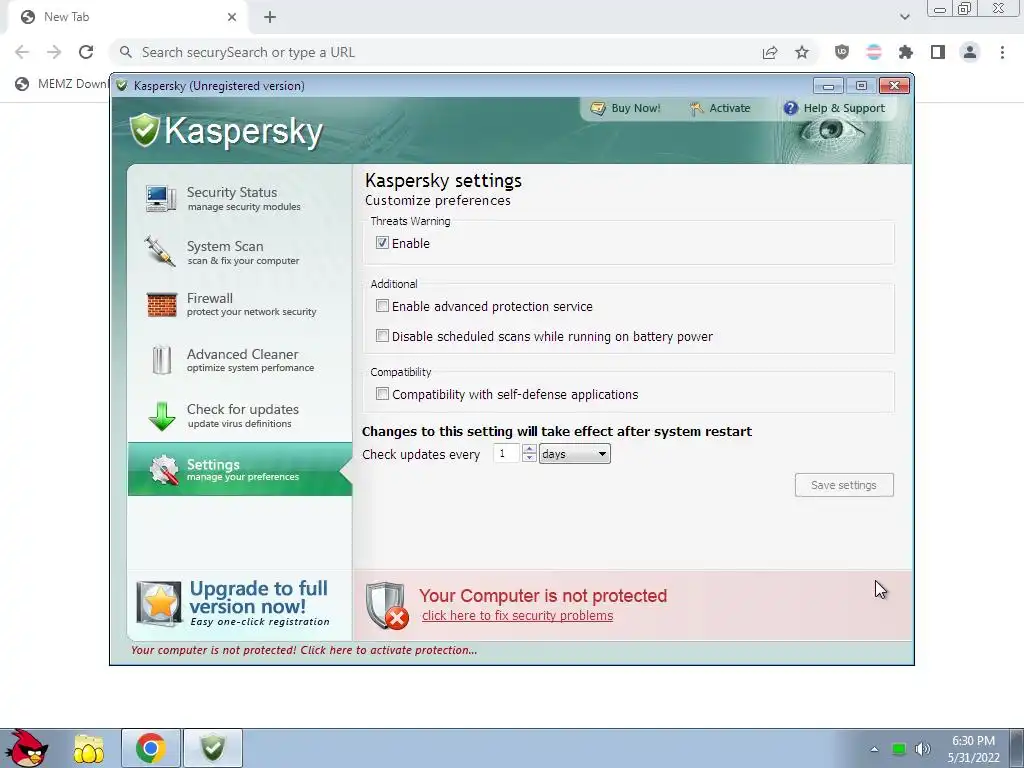The width and height of the screenshot is (1024, 768).
Task: Click the Save settings button
Action: point(844,485)
